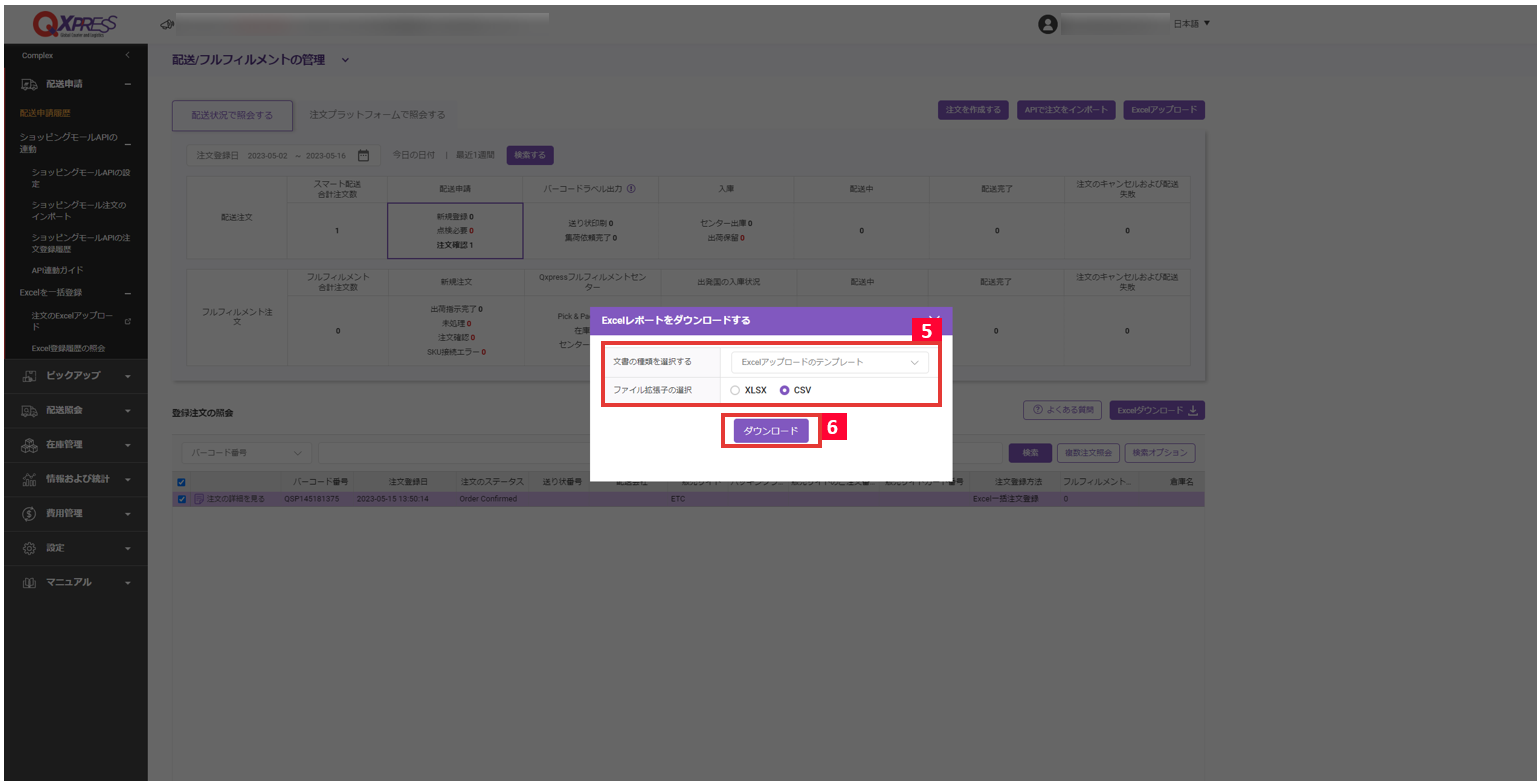The image size is (1540, 784).
Task: Open the calendar date picker icon
Action: pos(363,155)
